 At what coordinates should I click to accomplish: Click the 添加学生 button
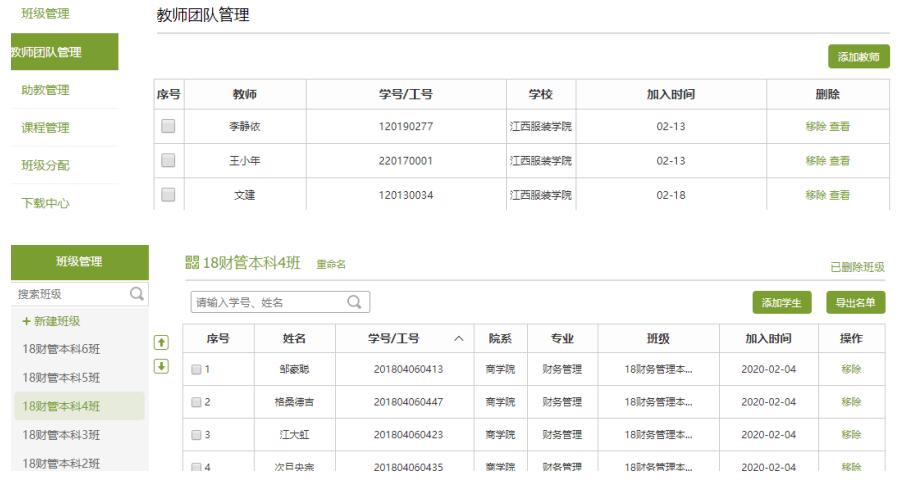[782, 303]
